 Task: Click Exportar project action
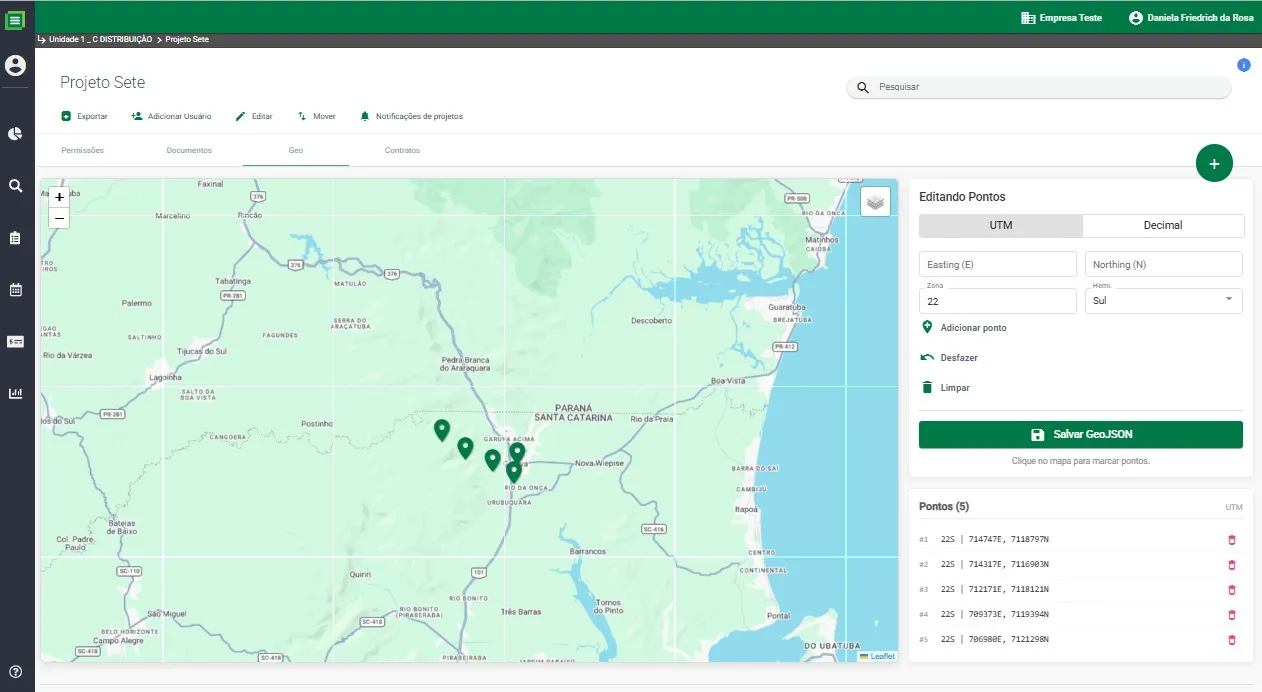[x=84, y=116]
